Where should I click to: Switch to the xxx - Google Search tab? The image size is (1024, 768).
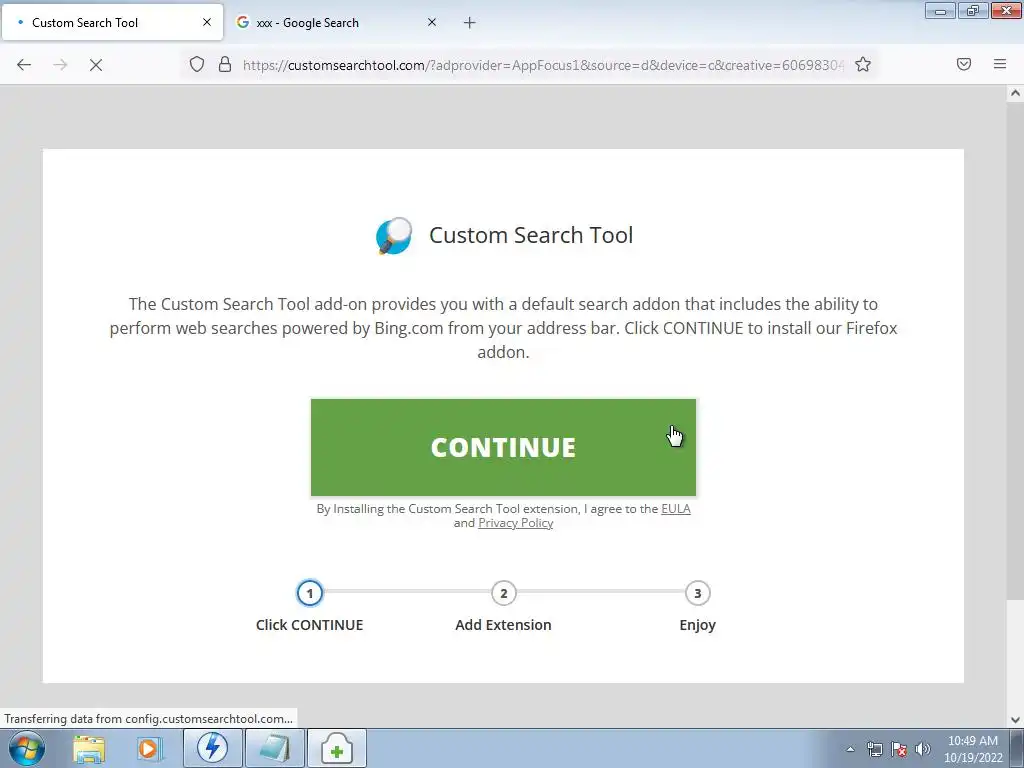tap(336, 23)
